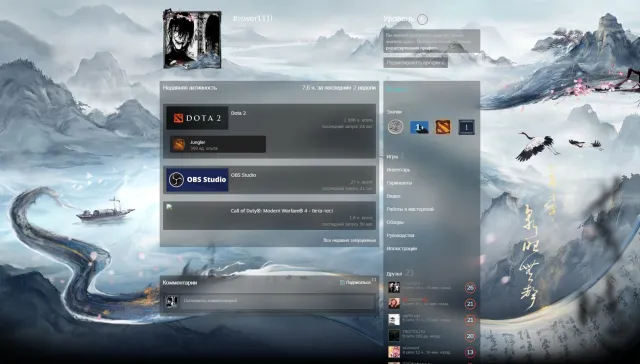Open second friend's avatar with red name
The width and height of the screenshot is (640, 364).
pyautogui.click(x=394, y=303)
